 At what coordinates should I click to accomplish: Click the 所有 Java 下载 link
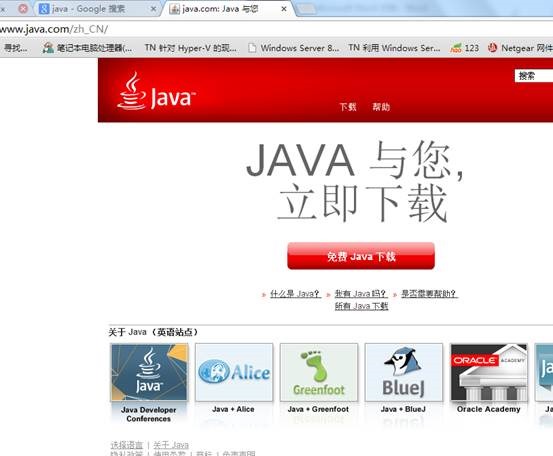pyautogui.click(x=361, y=306)
